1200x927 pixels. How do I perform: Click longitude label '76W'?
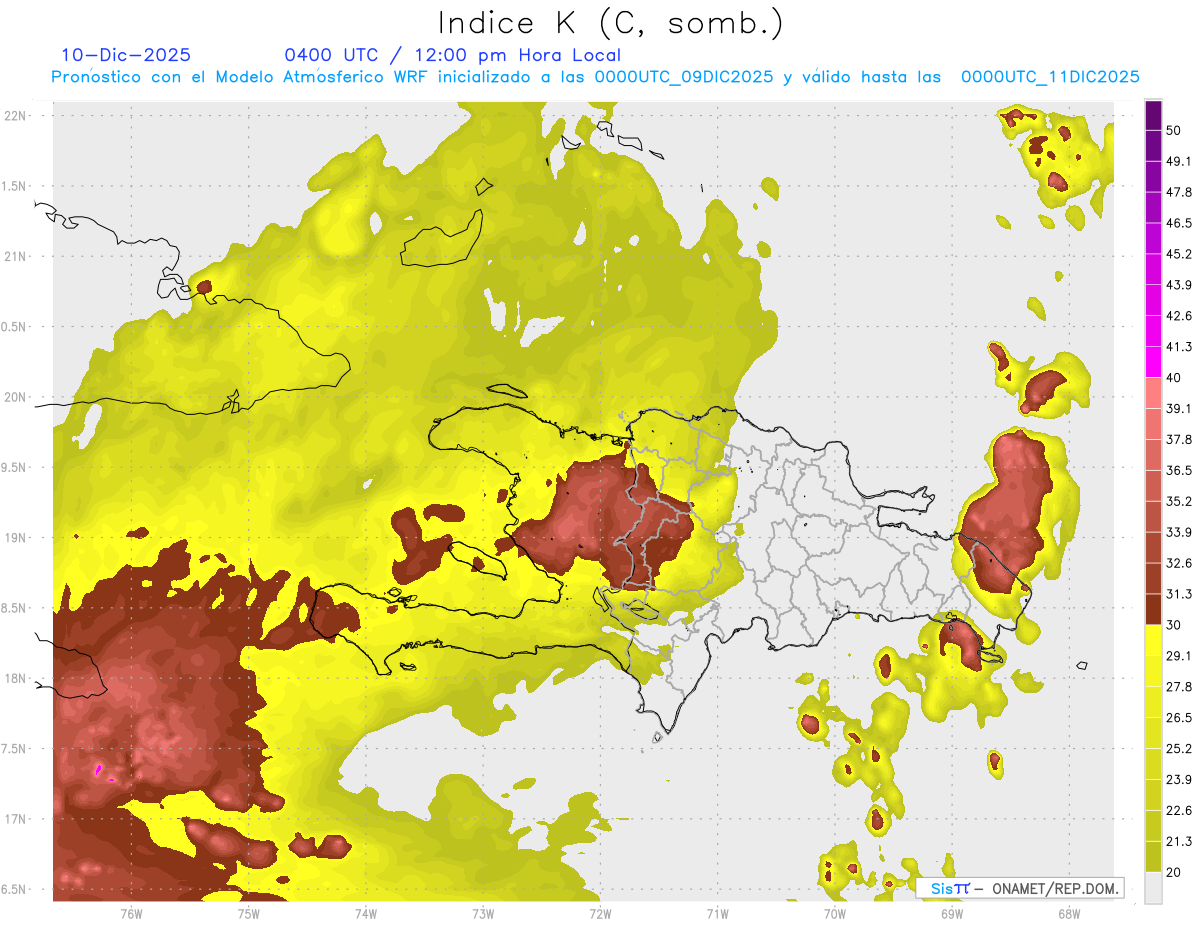[131, 913]
